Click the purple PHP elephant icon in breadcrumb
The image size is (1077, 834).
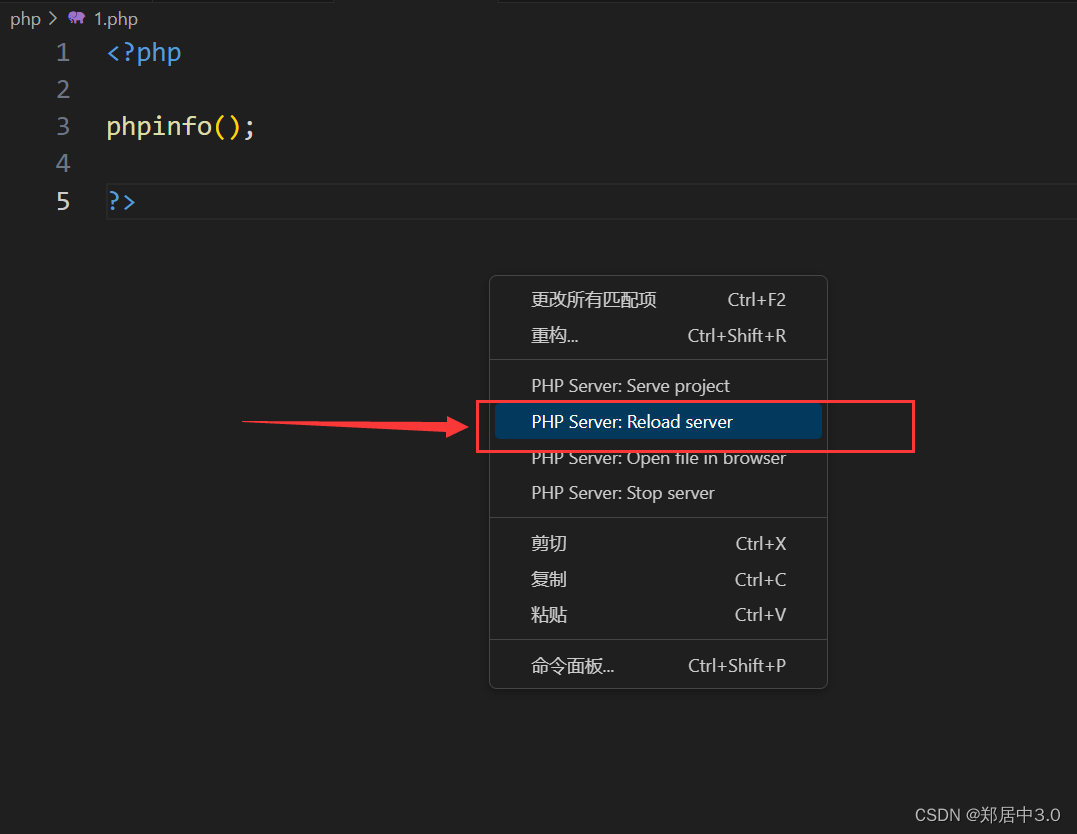pyautogui.click(x=77, y=18)
